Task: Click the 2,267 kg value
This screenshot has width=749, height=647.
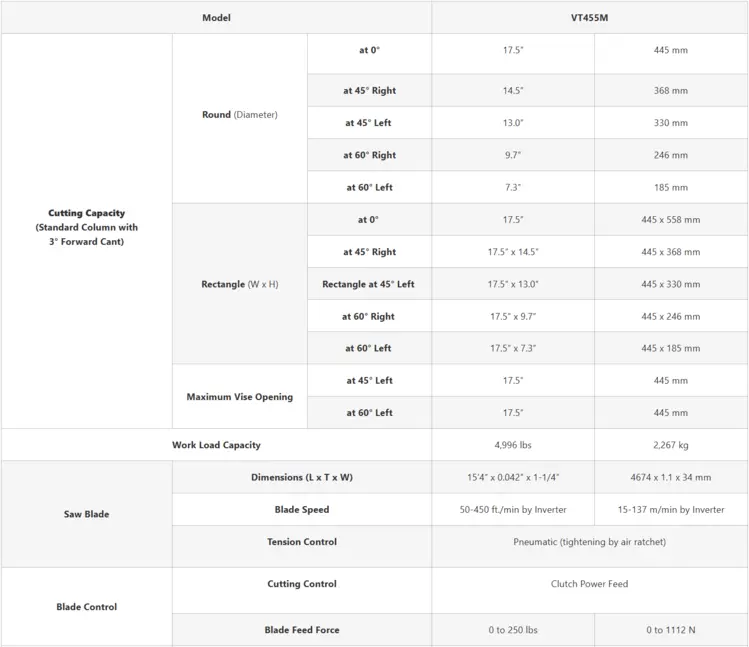Action: pyautogui.click(x=671, y=445)
